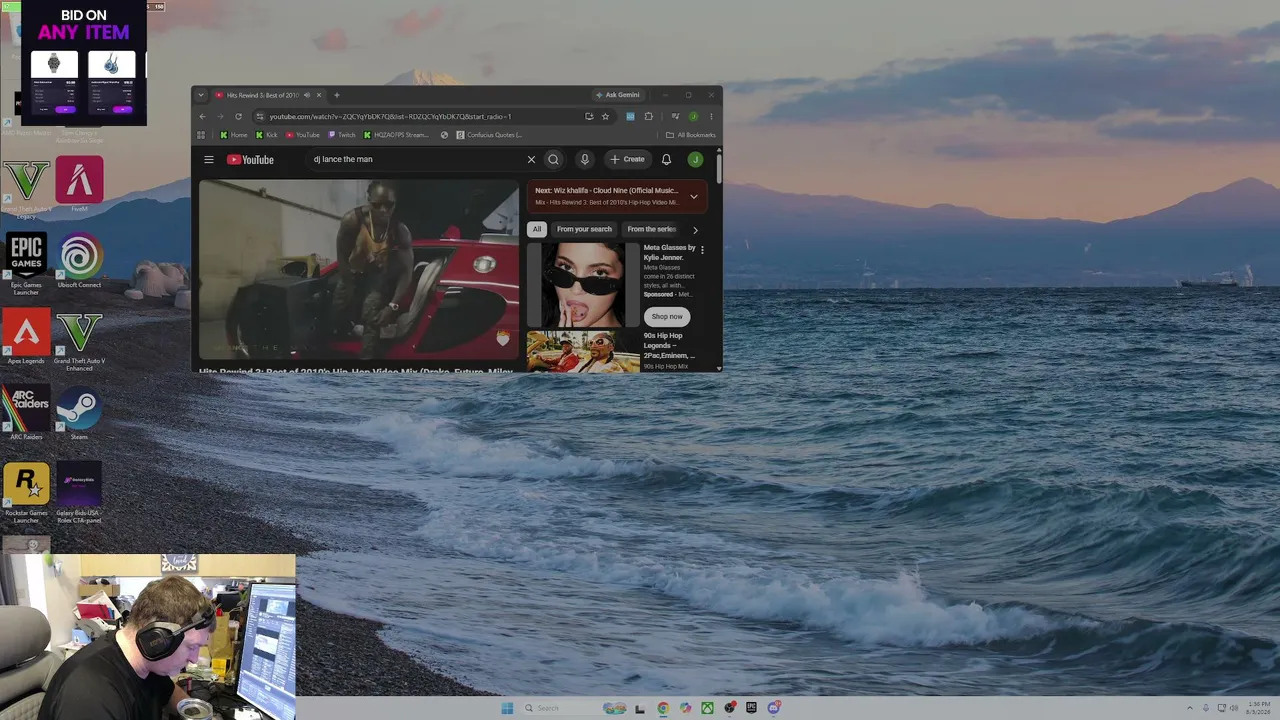Show hidden system tray icons
The width and height of the screenshot is (1280, 720).
click(1189, 708)
